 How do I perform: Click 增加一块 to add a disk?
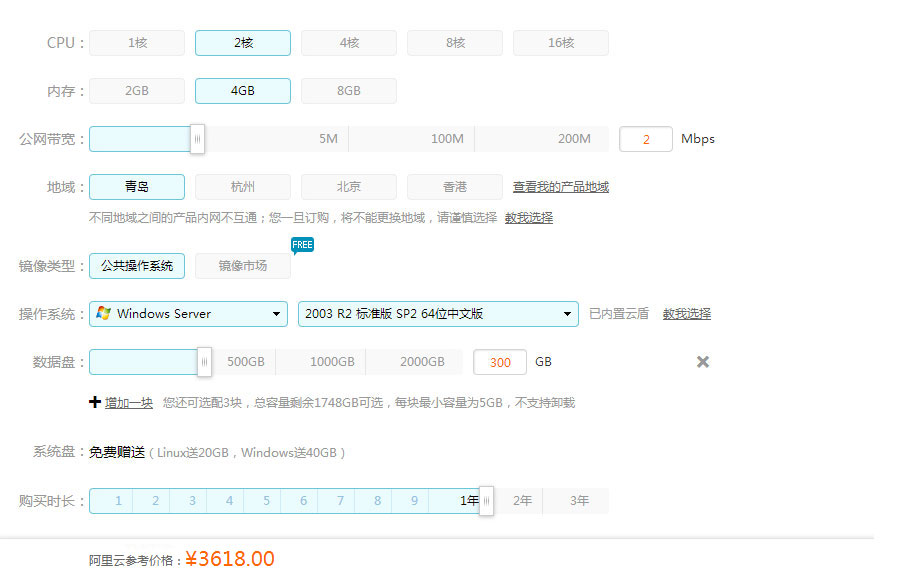pyautogui.click(x=129, y=403)
